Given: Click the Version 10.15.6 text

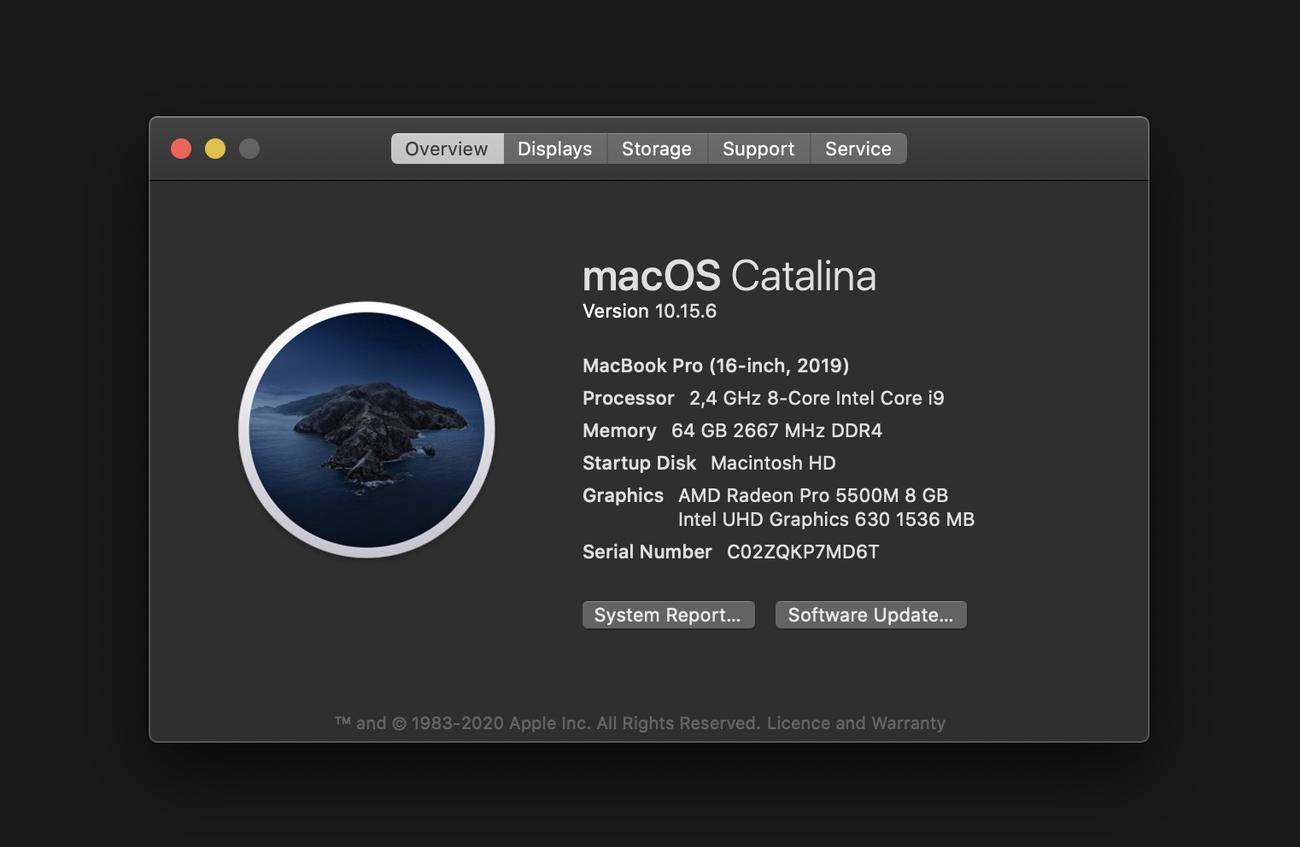Looking at the screenshot, I should (649, 311).
